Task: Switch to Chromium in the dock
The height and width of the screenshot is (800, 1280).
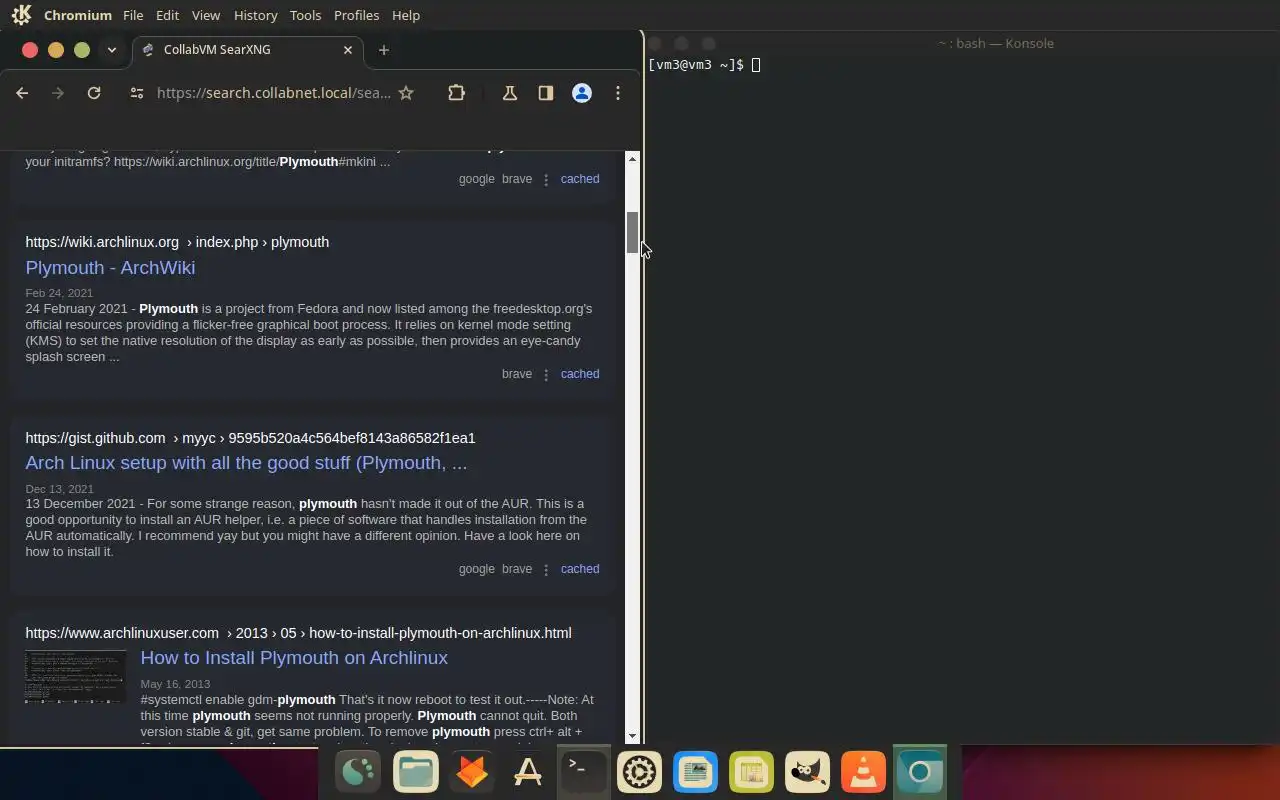Action: (x=920, y=772)
